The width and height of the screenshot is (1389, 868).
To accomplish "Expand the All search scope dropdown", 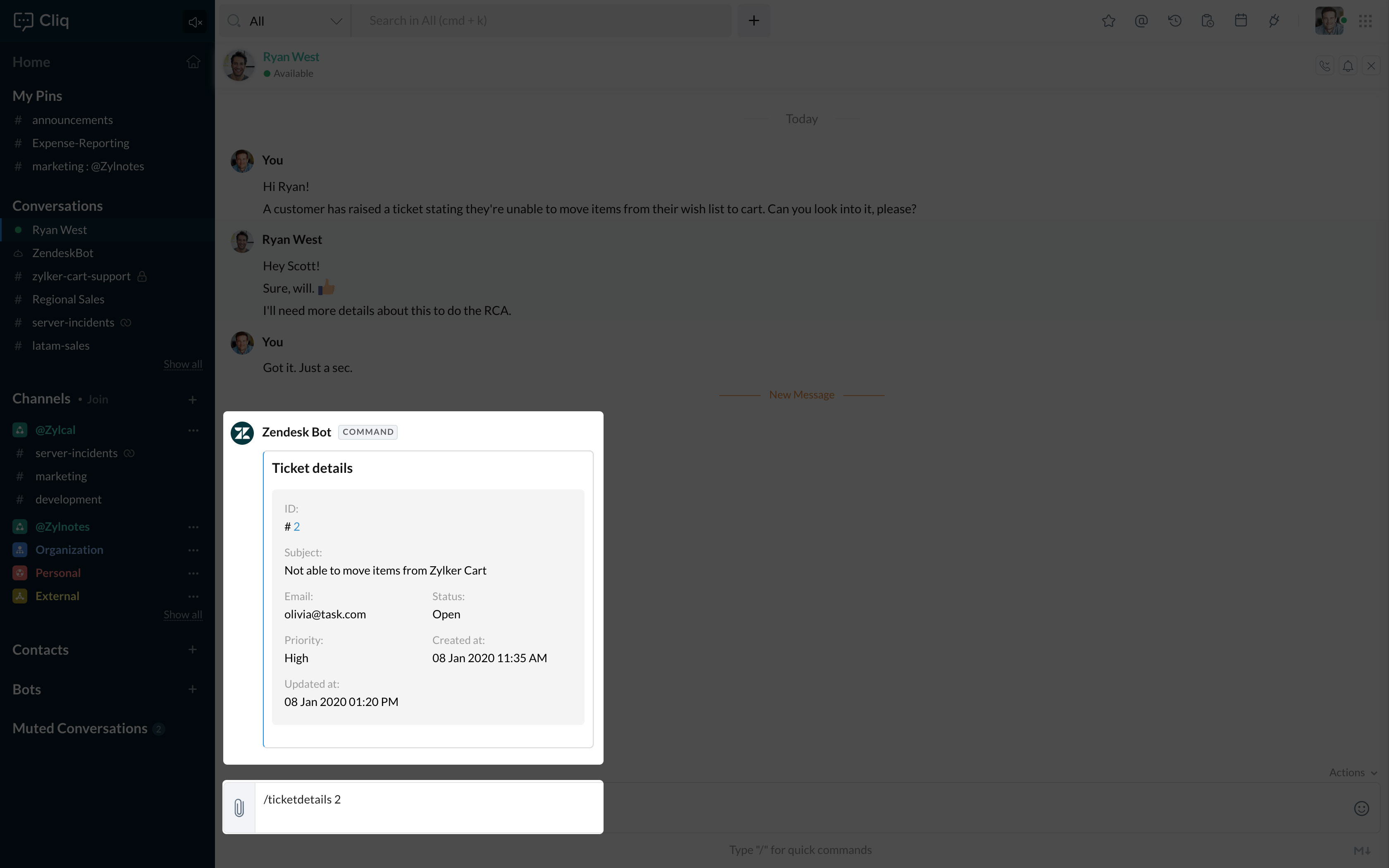I will pos(336,21).
